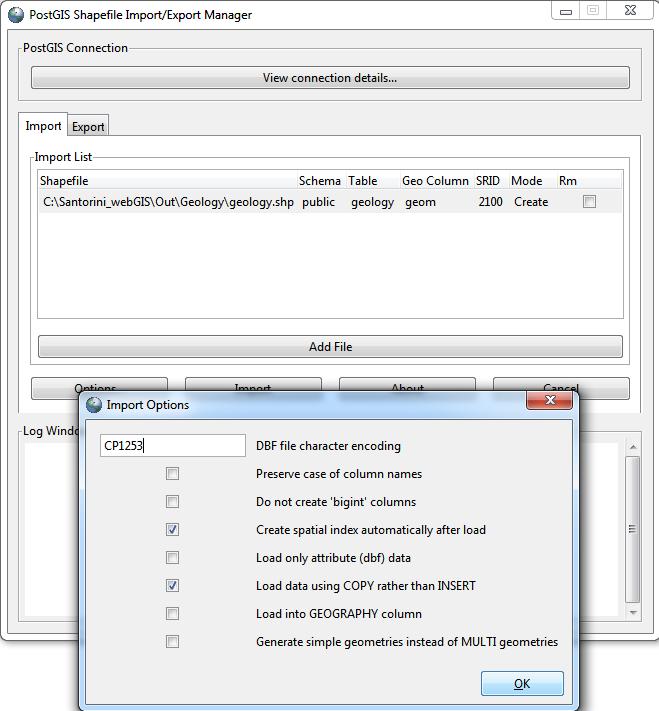This screenshot has width=659, height=711.
Task: Enable Do not create 'bigint' columns
Action: tap(172, 502)
